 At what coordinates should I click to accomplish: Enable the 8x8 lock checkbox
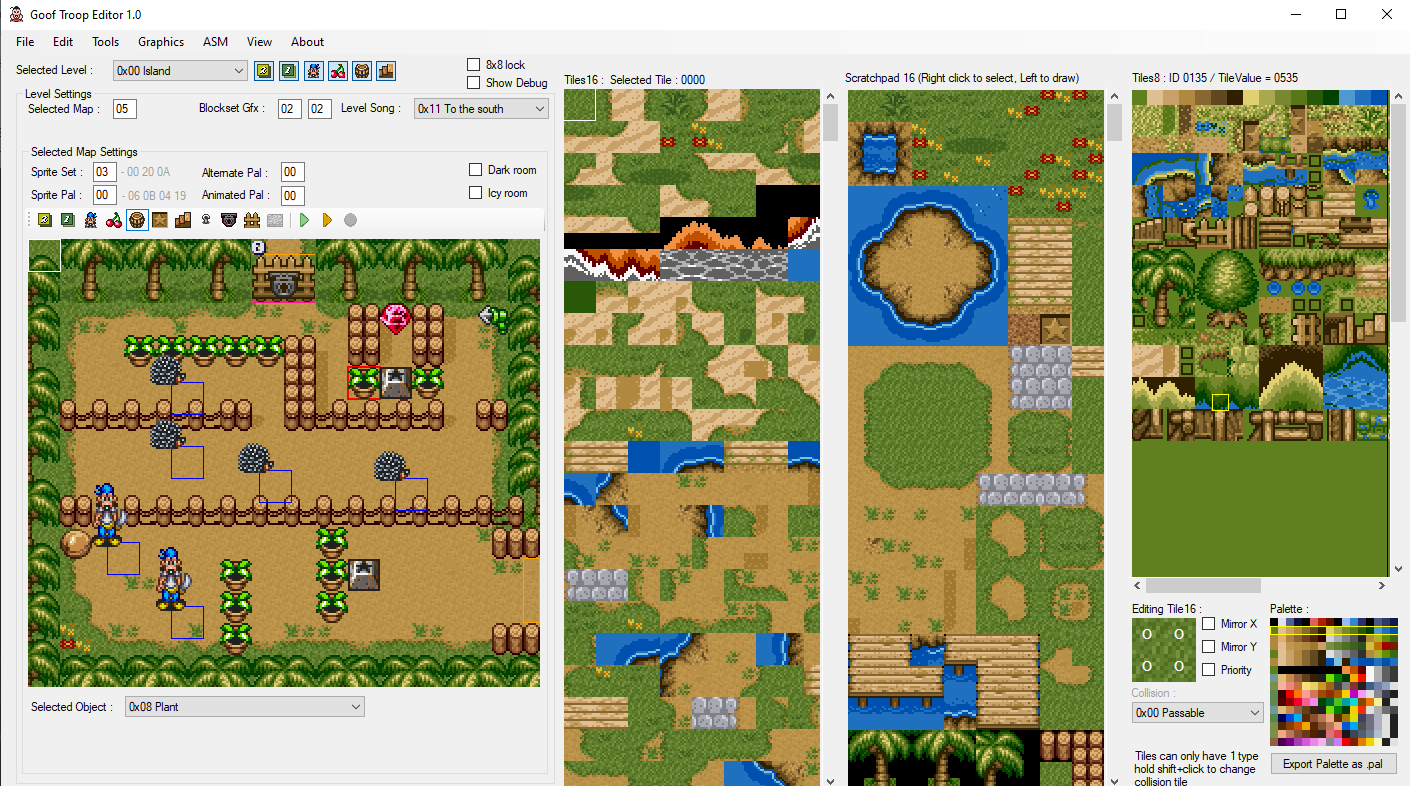coord(474,64)
